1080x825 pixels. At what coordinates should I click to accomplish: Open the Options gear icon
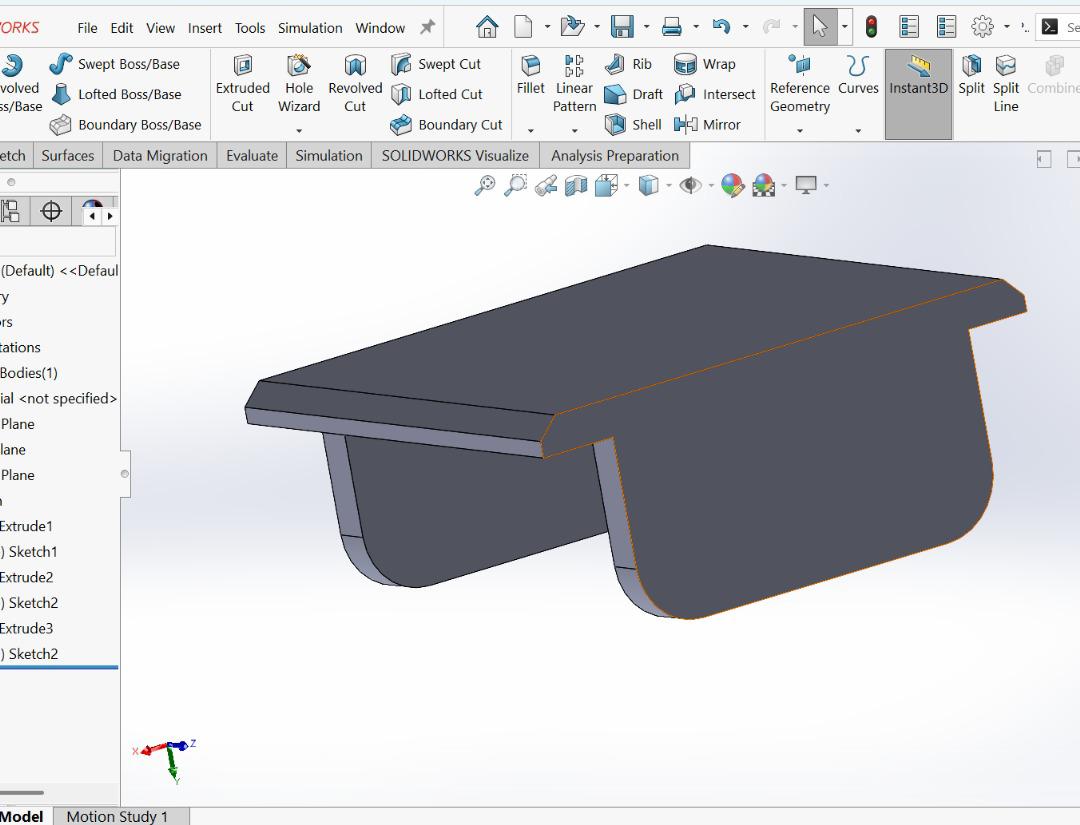982,28
